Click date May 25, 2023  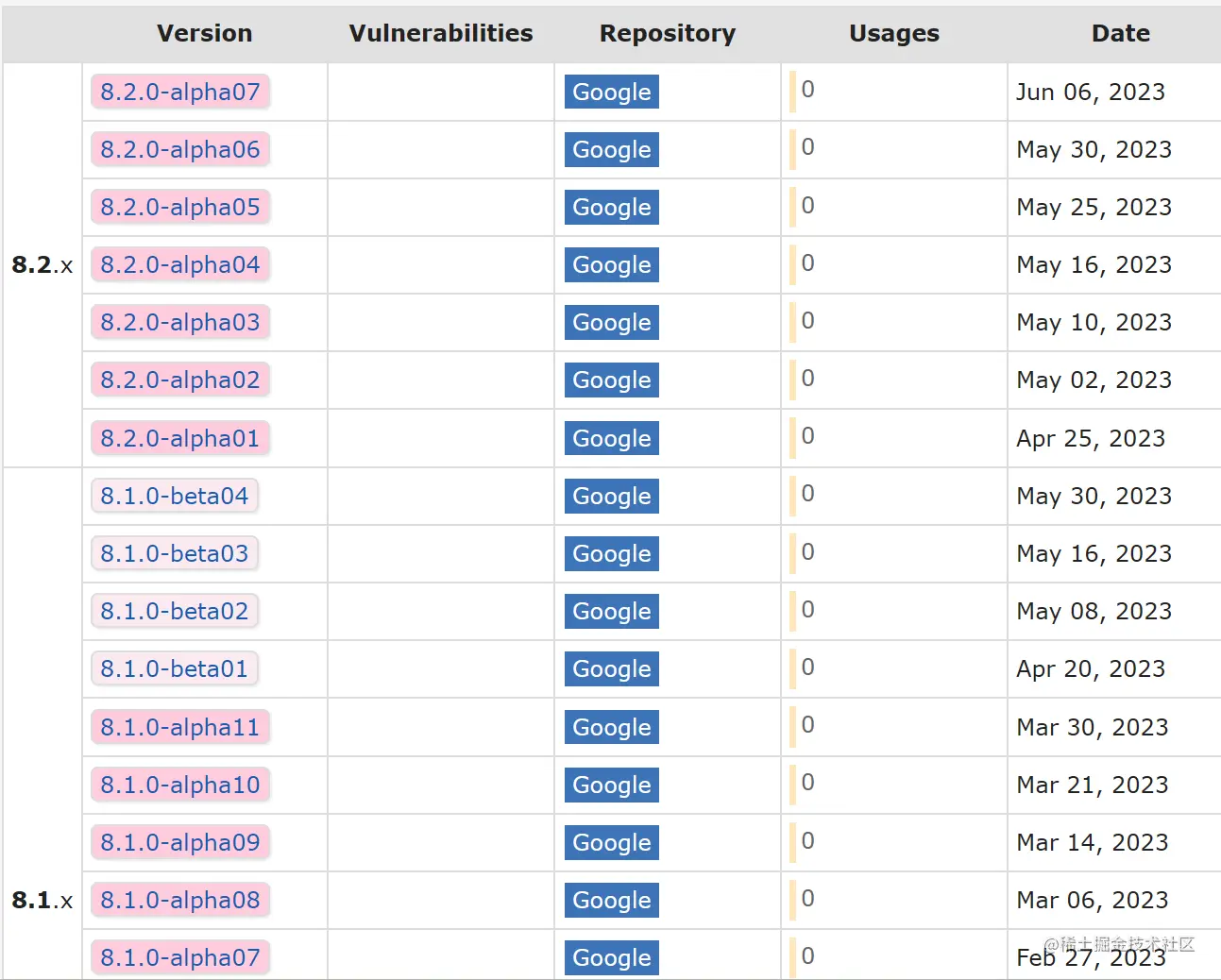1094,207
